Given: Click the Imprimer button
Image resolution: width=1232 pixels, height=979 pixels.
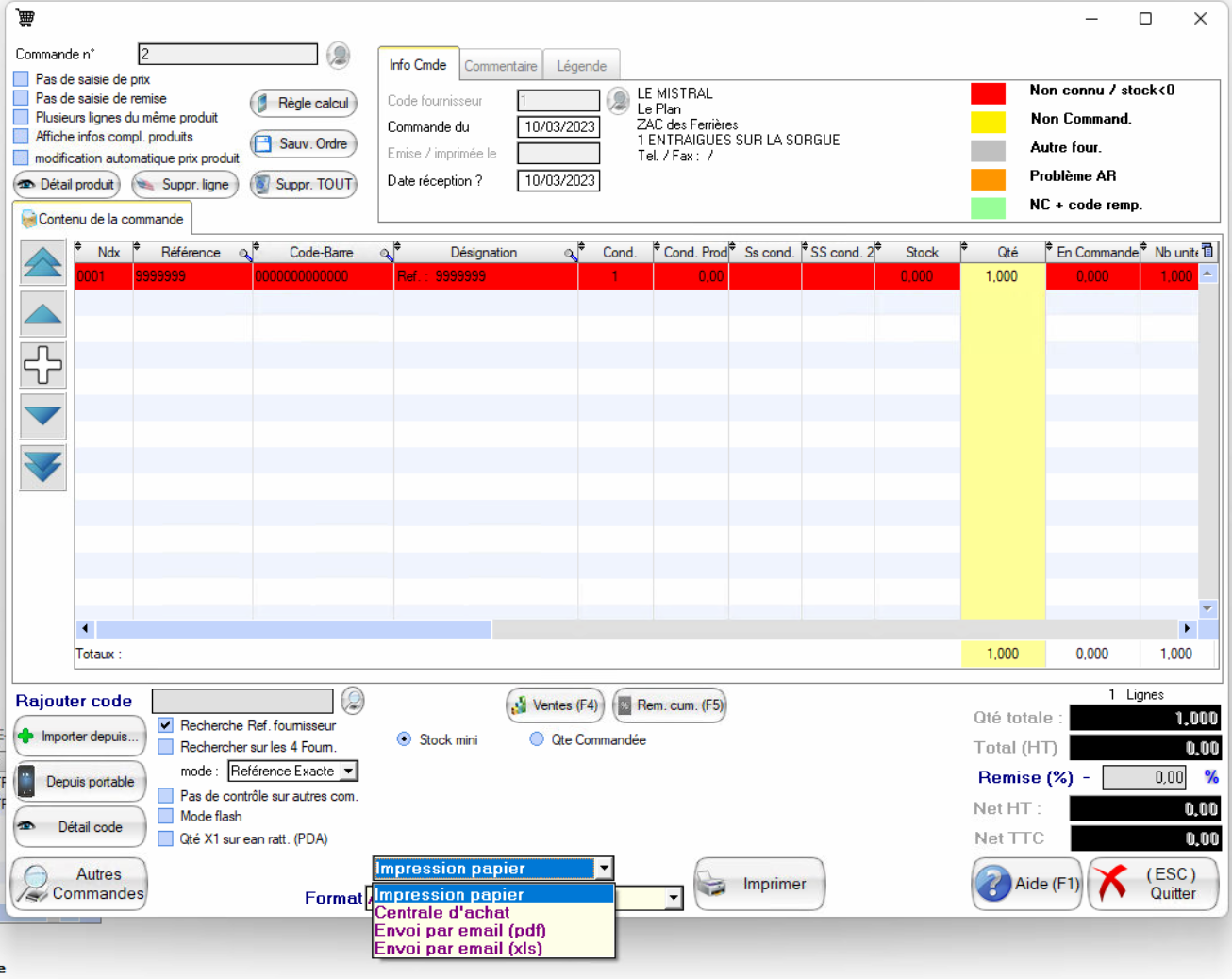Looking at the screenshot, I should (x=759, y=884).
